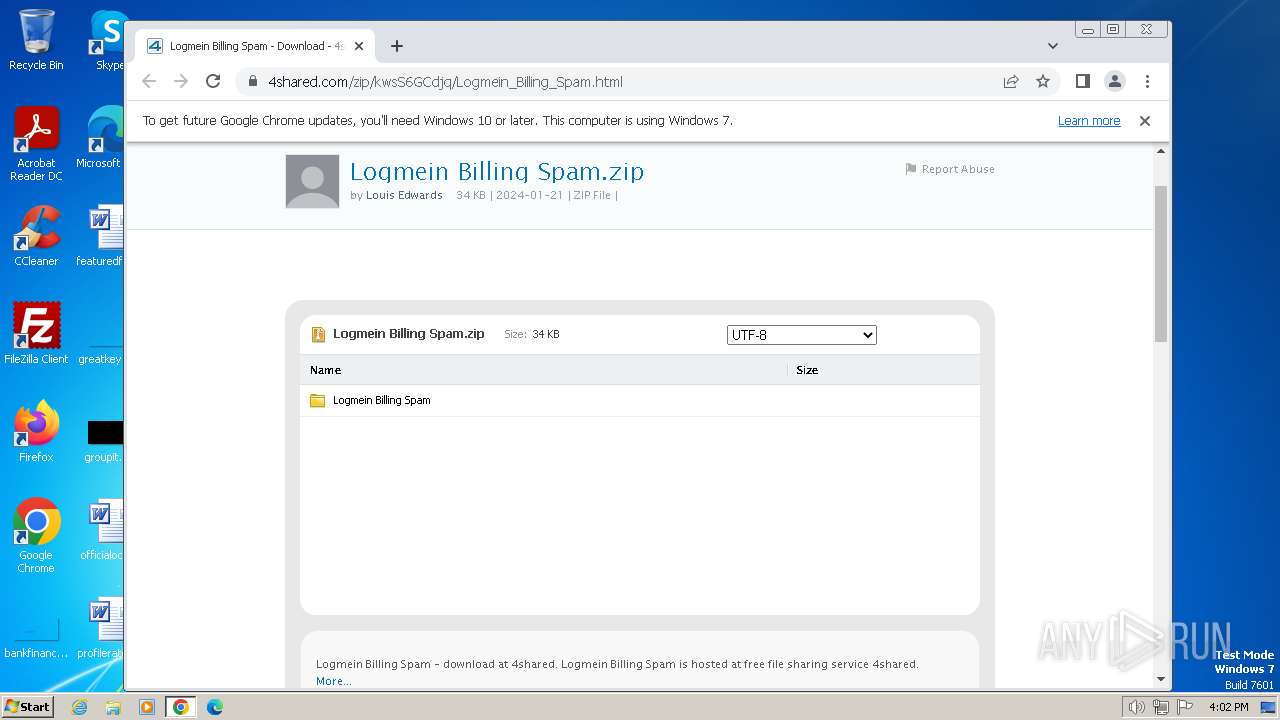The height and width of the screenshot is (720, 1280).
Task: Open Firefox desktop shortcut
Action: 36,432
